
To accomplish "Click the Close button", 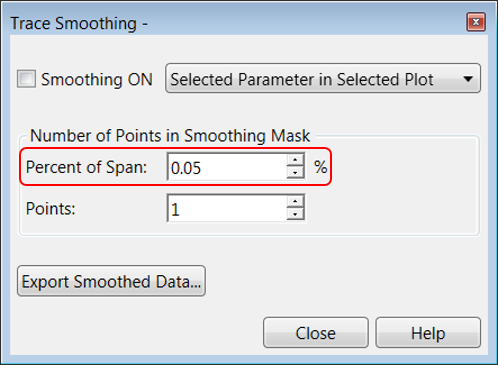I will [x=316, y=333].
